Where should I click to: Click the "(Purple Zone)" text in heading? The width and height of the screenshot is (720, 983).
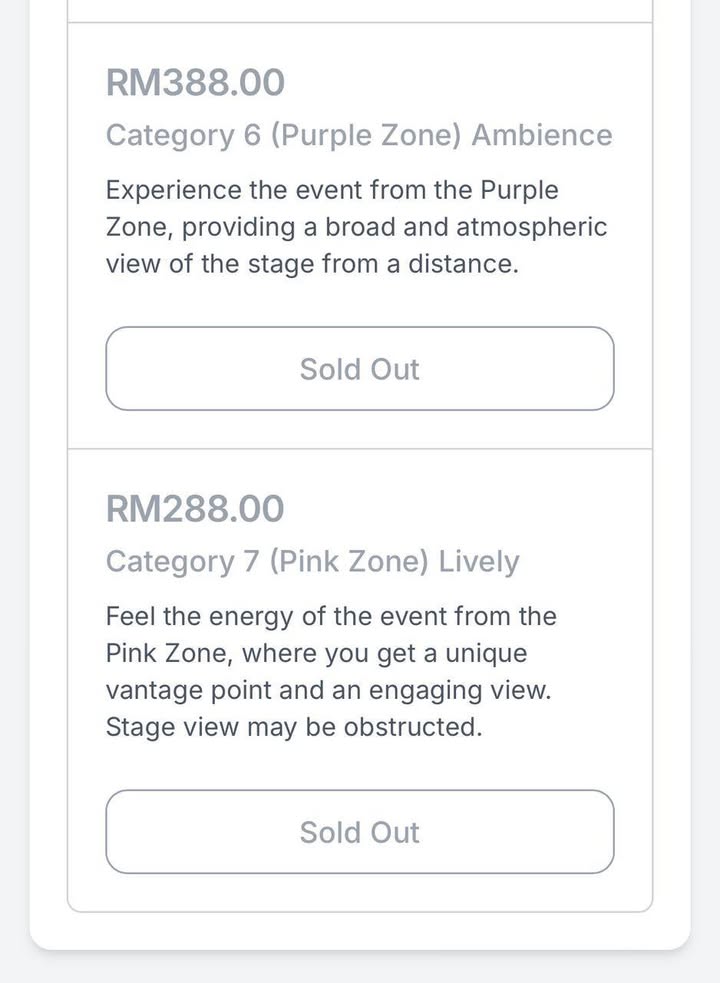[366, 135]
